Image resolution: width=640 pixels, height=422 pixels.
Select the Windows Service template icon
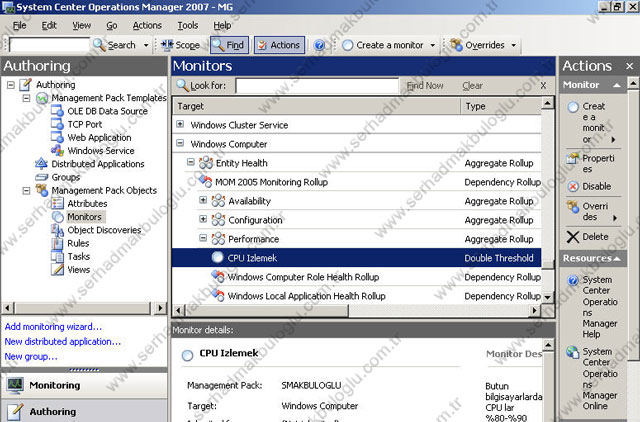(x=57, y=151)
